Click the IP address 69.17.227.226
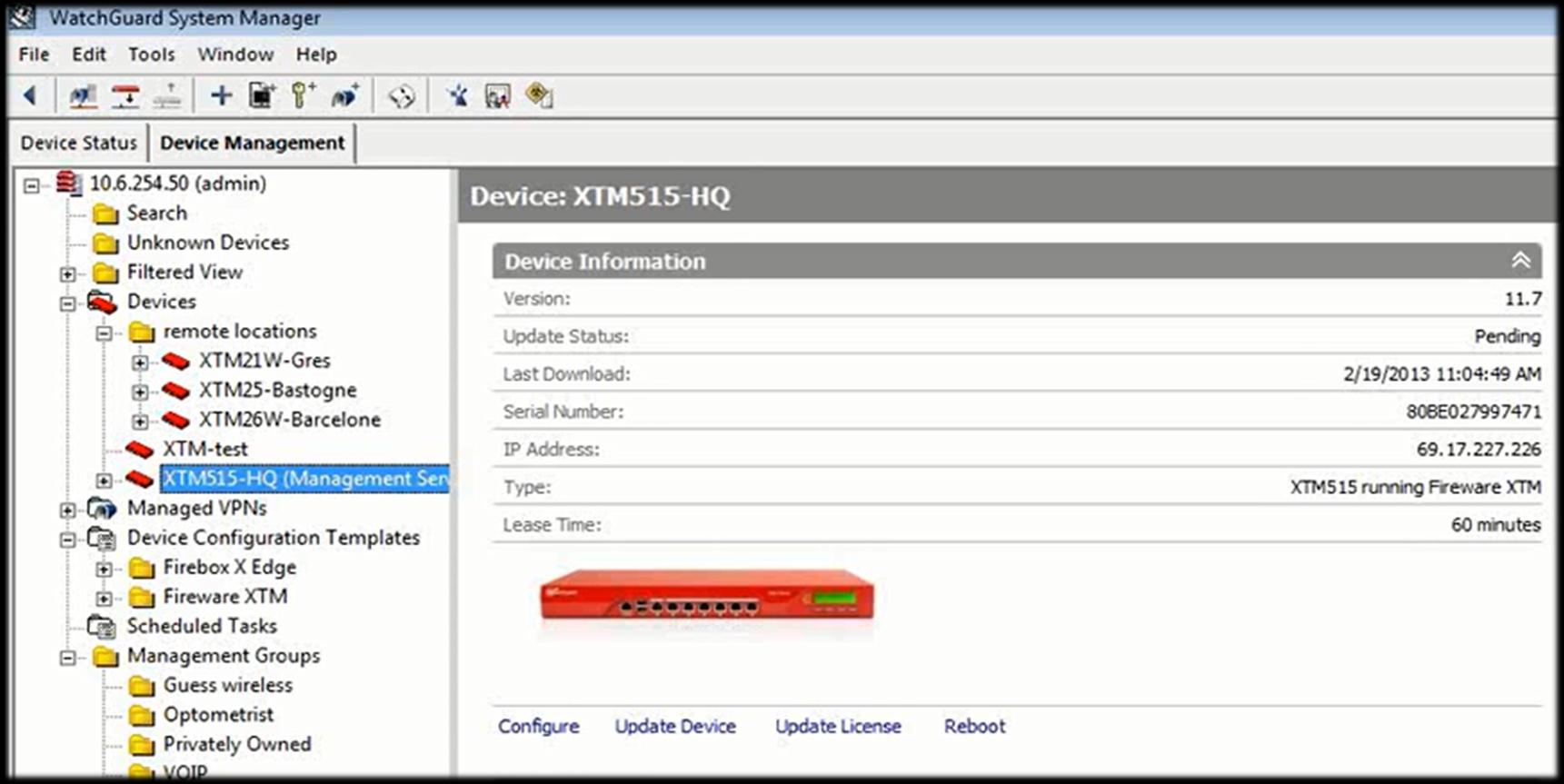 1479,450
